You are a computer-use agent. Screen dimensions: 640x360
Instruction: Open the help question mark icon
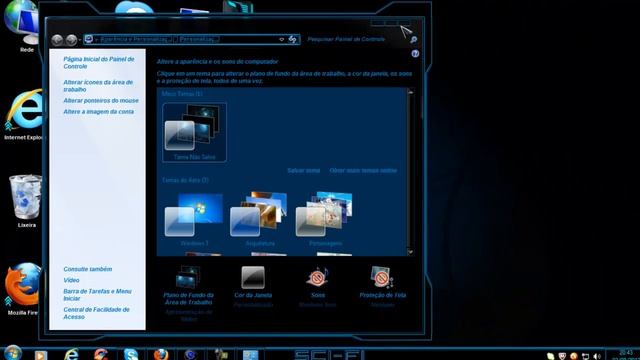click(x=415, y=53)
